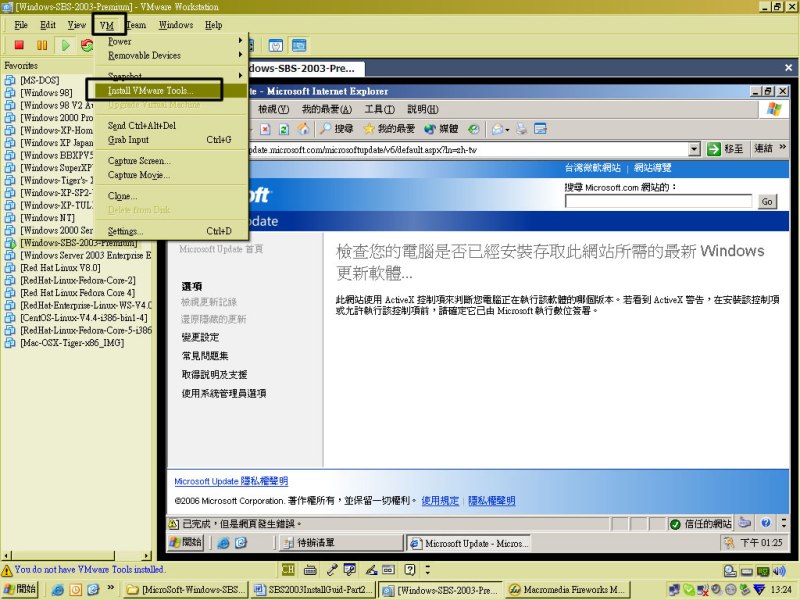Open the 台灣微軟網站 link
Image resolution: width=800 pixels, height=600 pixels.
(x=593, y=168)
